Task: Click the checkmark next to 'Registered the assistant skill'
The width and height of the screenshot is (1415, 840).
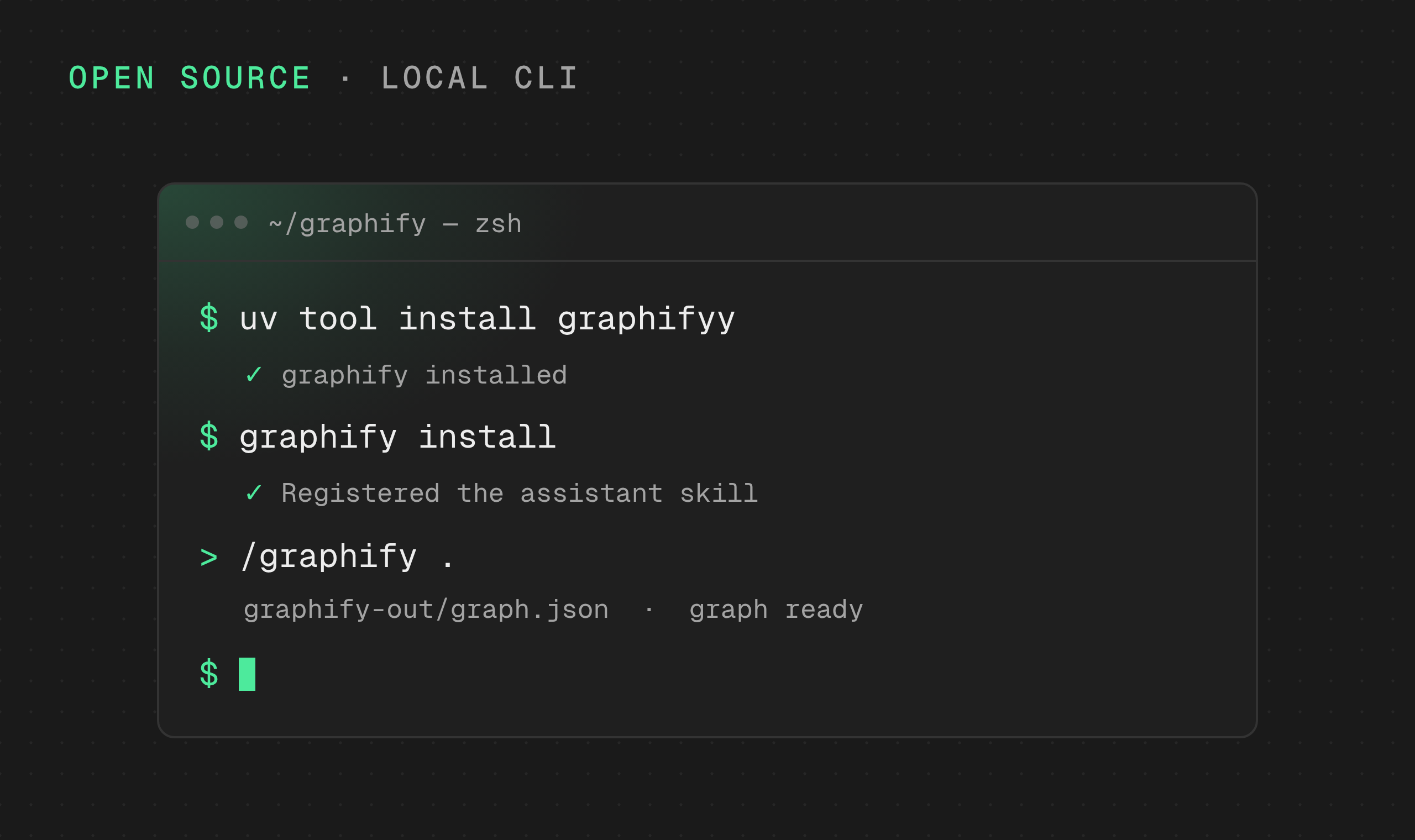Action: [254, 492]
